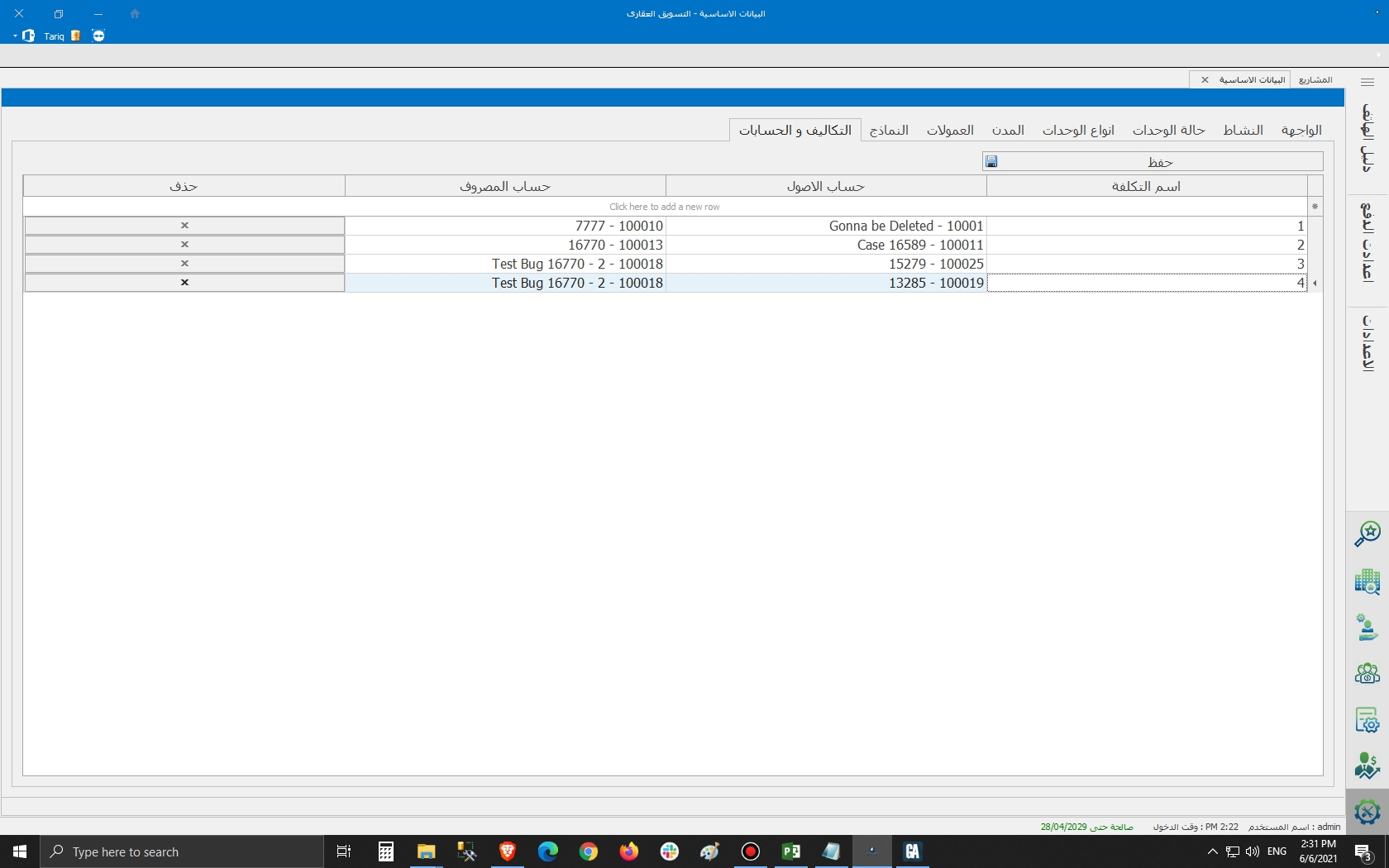Open the sales growth person sidebar icon

coord(1367,766)
